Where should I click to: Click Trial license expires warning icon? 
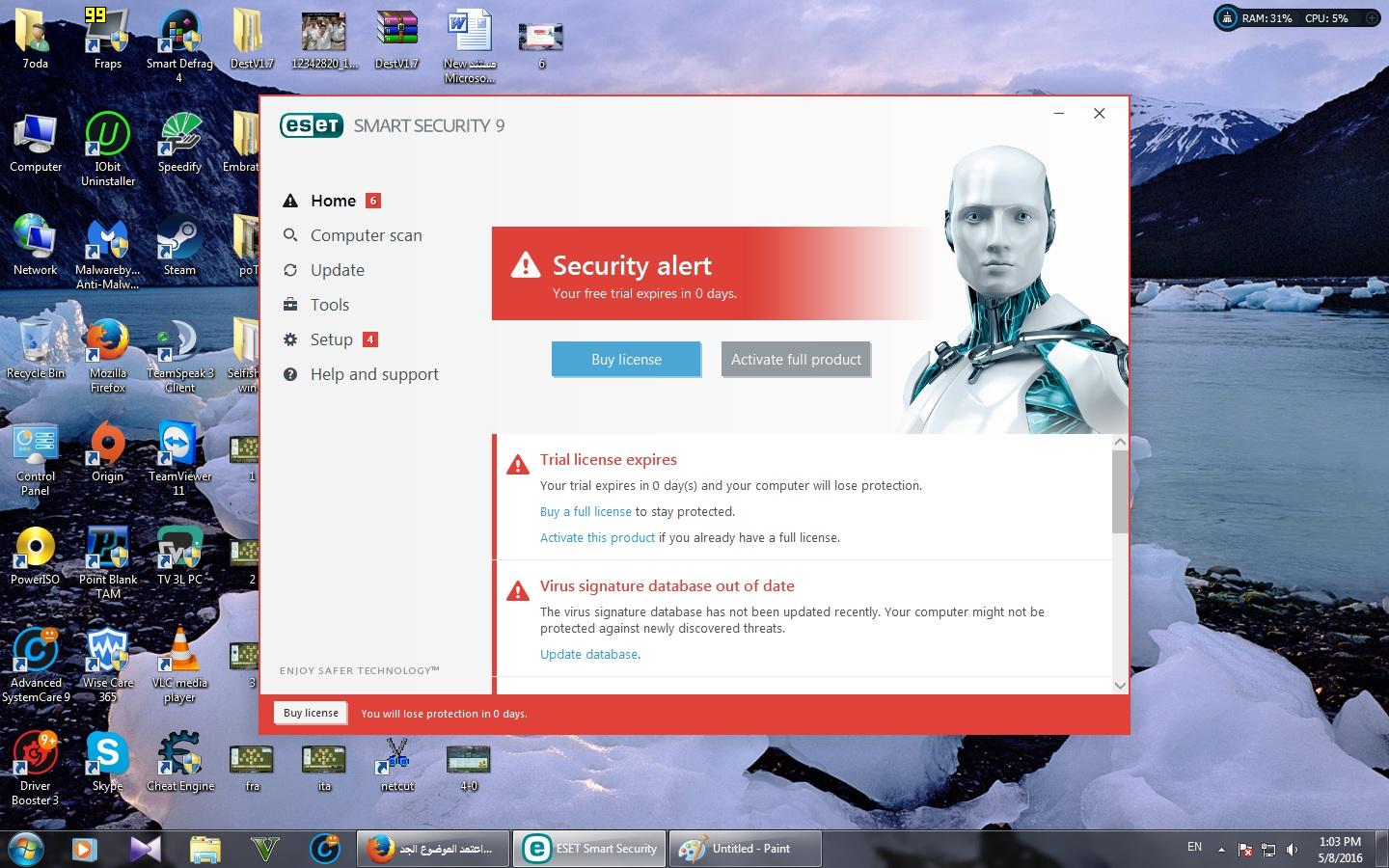click(518, 465)
